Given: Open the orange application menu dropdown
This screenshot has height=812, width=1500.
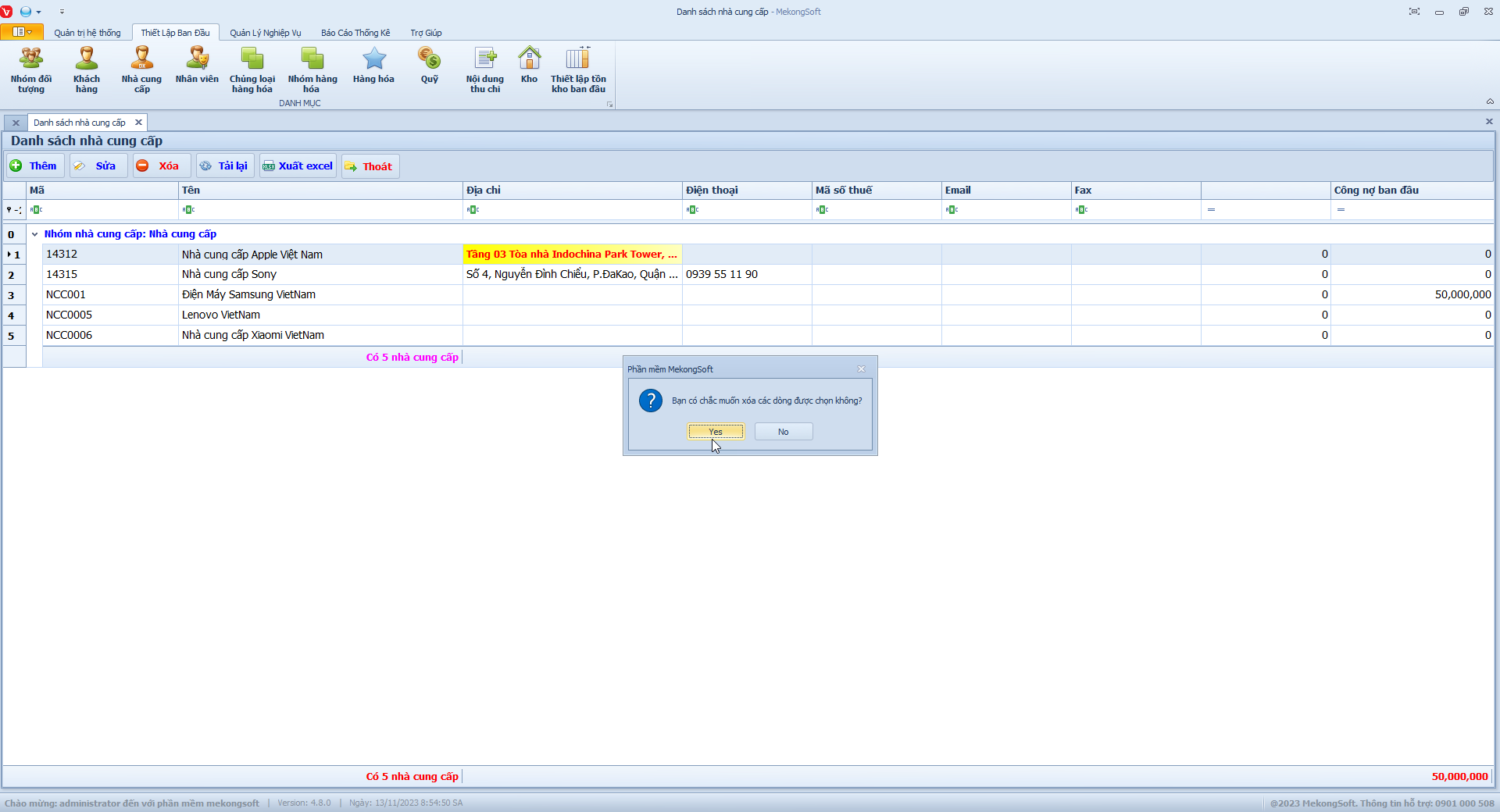Looking at the screenshot, I should [22, 32].
